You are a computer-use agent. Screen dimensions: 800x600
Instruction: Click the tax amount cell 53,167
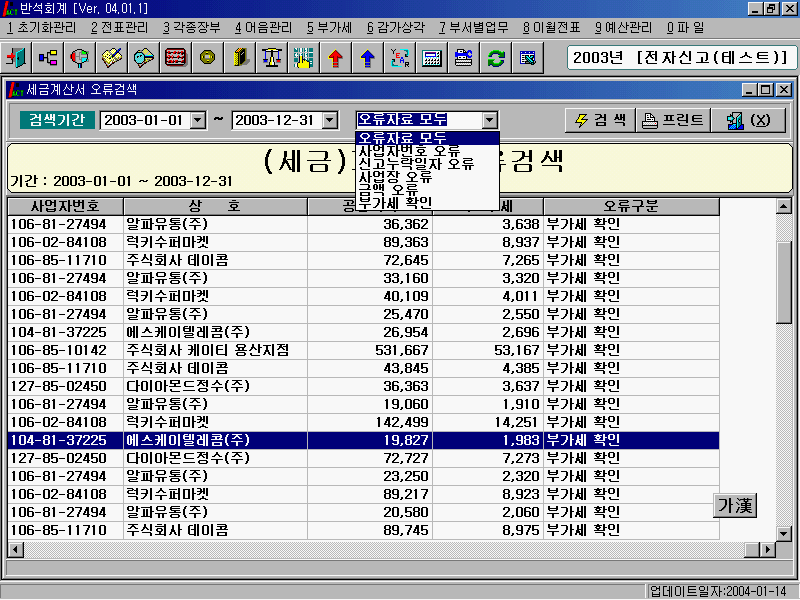pyautogui.click(x=488, y=350)
